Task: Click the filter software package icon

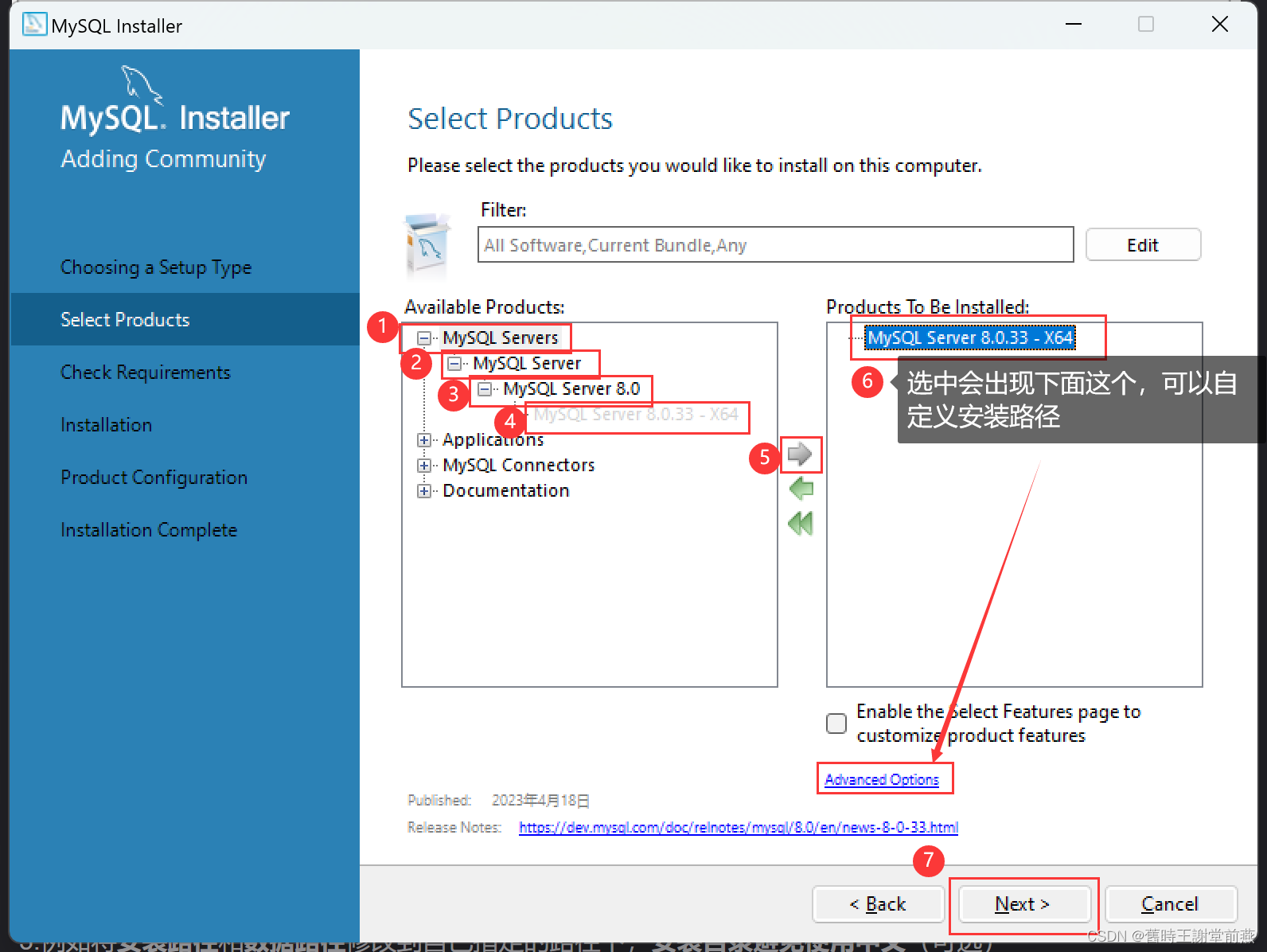Action: pos(428,245)
